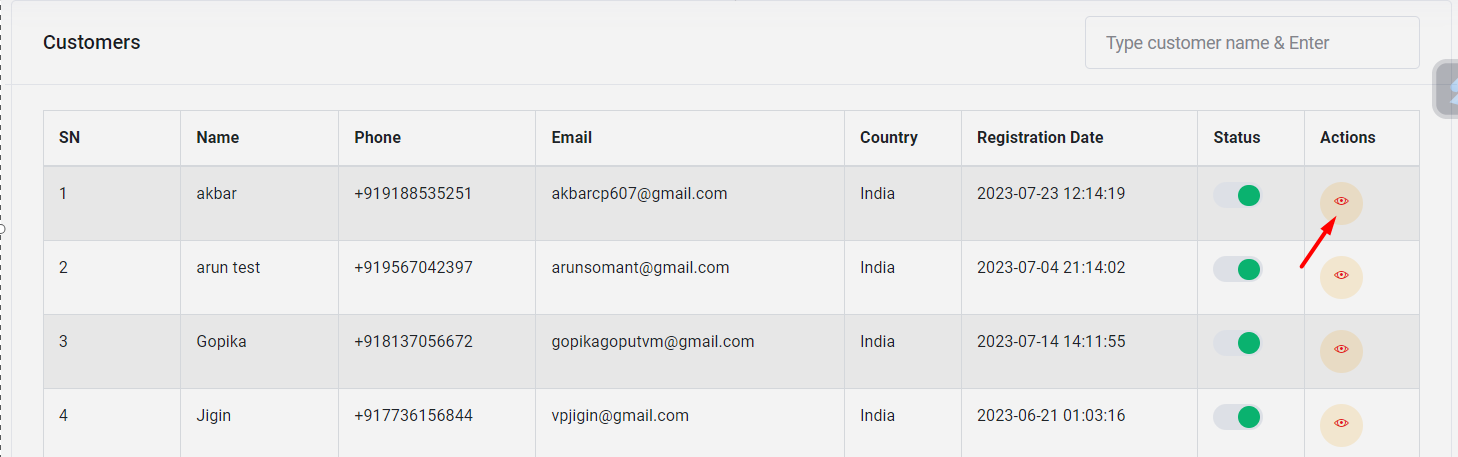Click phone number +918137056672
This screenshot has height=457, width=1458.
[x=413, y=342]
